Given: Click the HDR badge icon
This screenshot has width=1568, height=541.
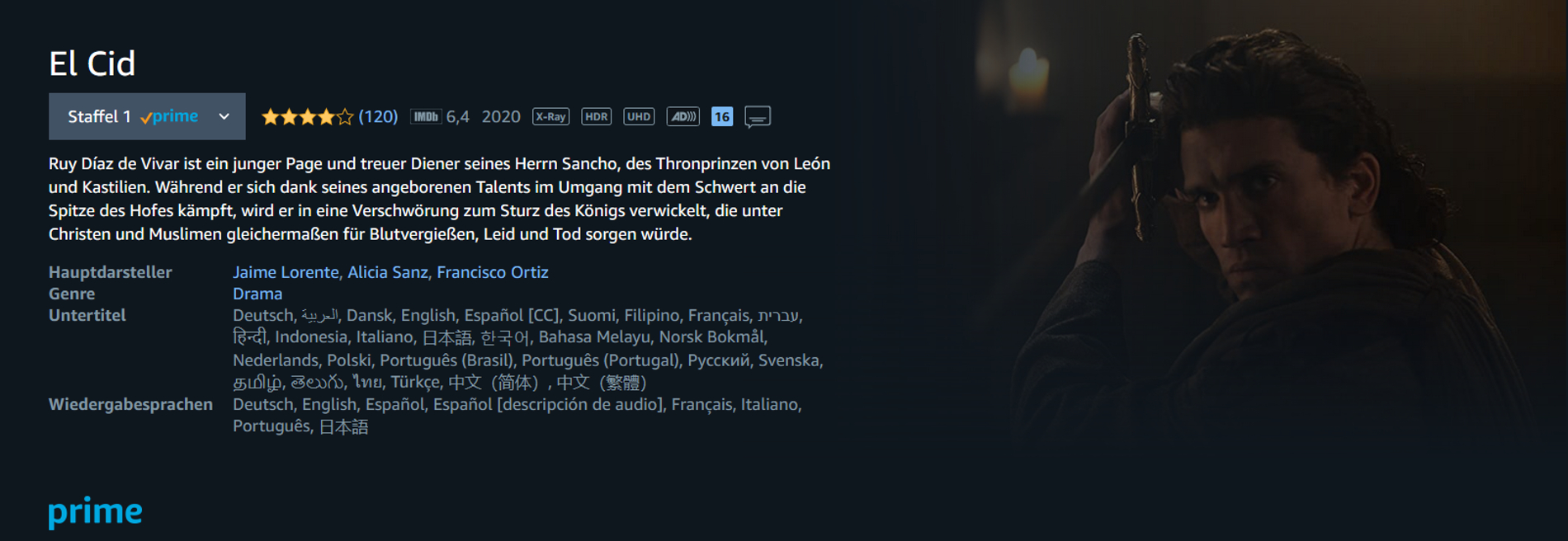Looking at the screenshot, I should [x=596, y=116].
